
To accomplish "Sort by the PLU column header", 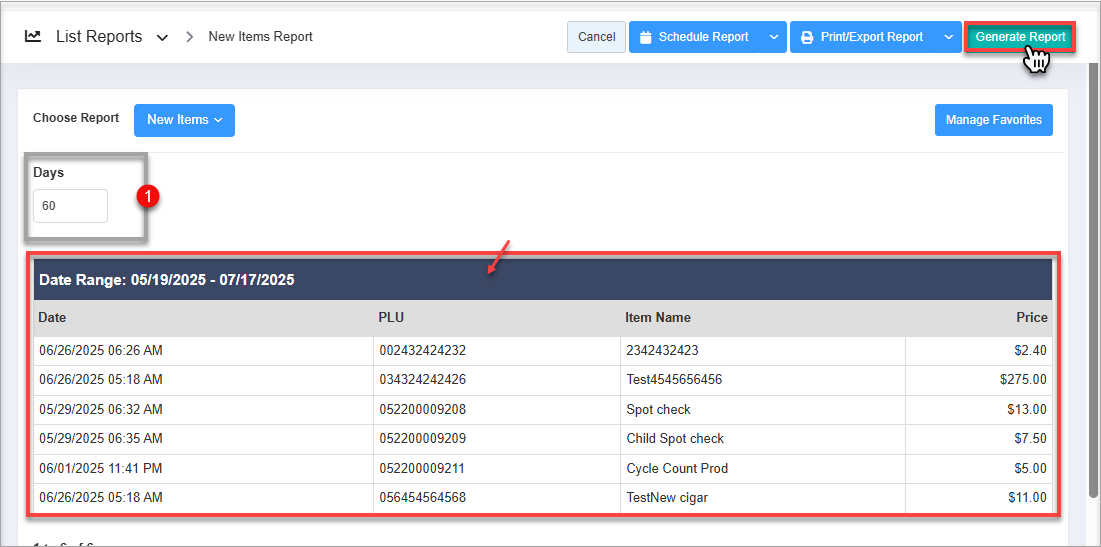I will pyautogui.click(x=390, y=317).
